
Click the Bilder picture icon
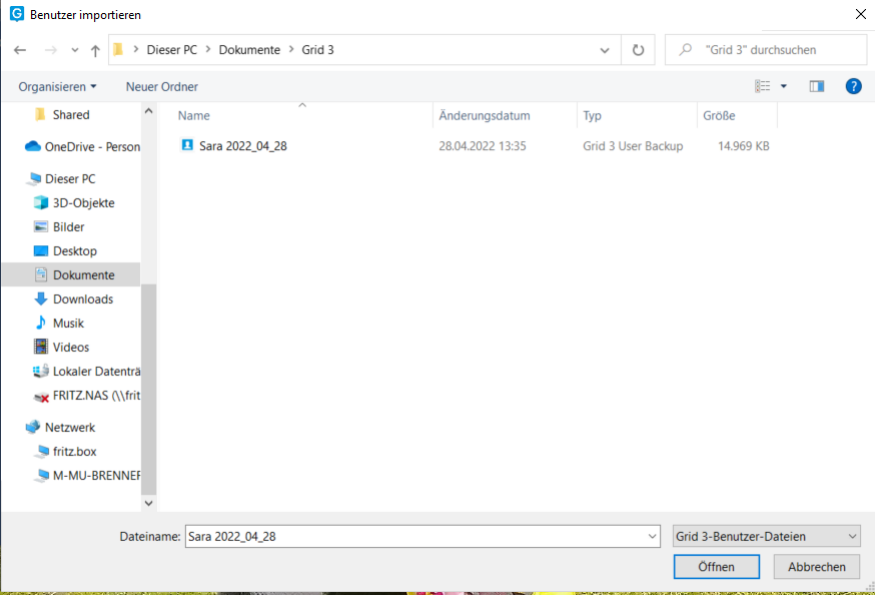click(41, 227)
